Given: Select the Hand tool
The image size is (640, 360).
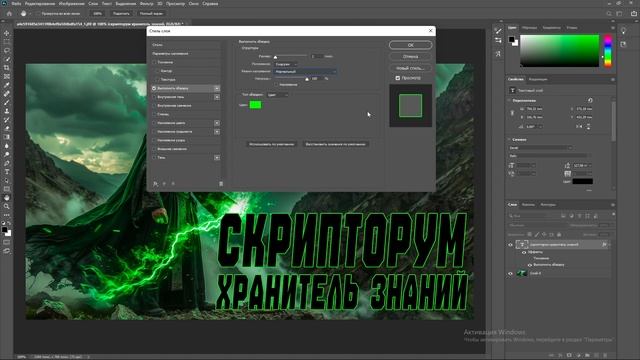Looking at the screenshot, I should (x=7, y=198).
